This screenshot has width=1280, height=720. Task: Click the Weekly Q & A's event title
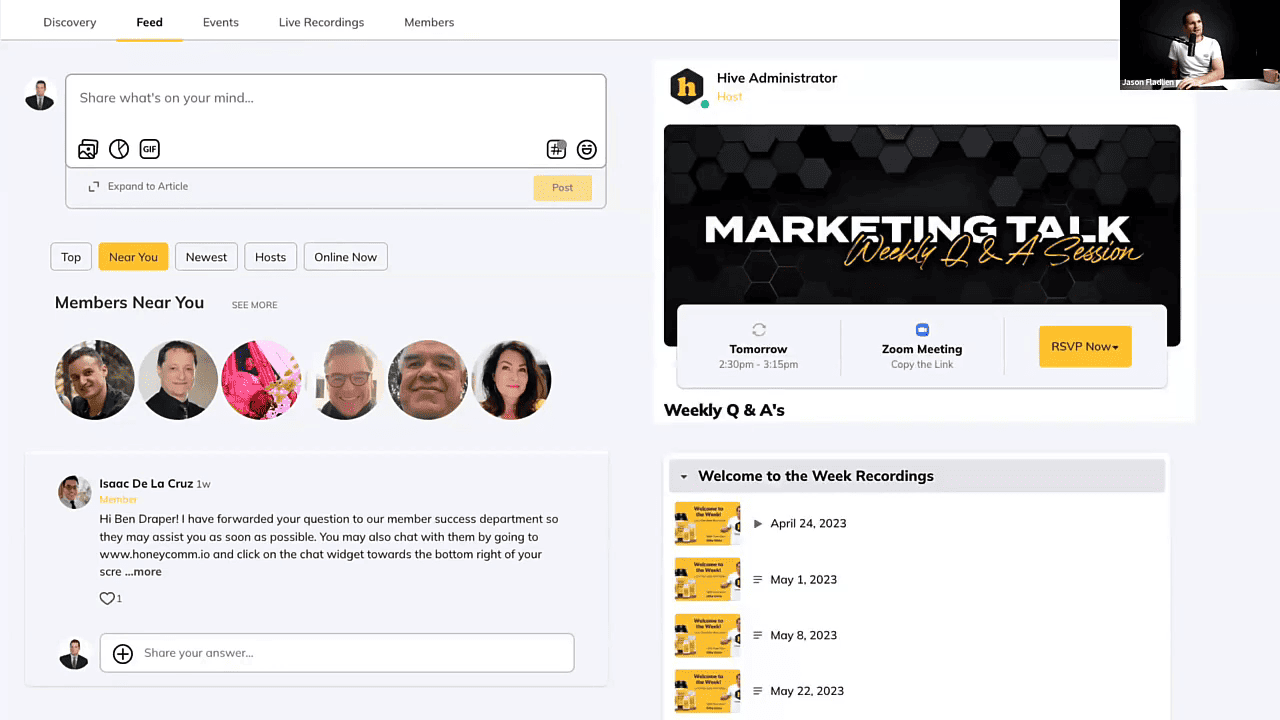tap(724, 410)
